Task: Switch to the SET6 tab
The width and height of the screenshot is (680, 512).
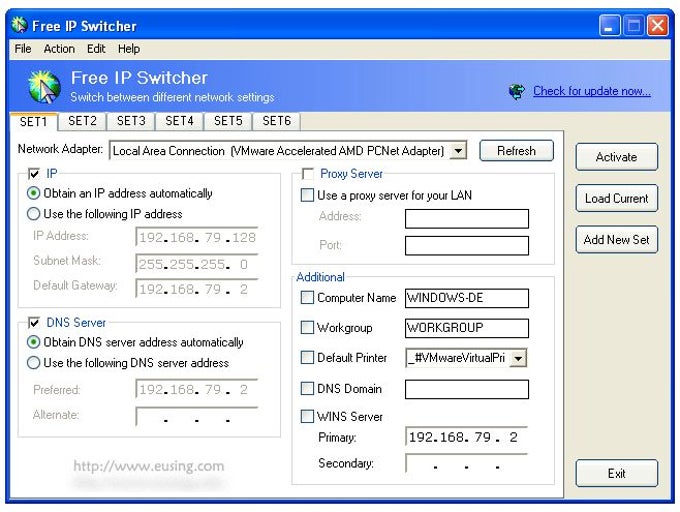Action: click(277, 121)
